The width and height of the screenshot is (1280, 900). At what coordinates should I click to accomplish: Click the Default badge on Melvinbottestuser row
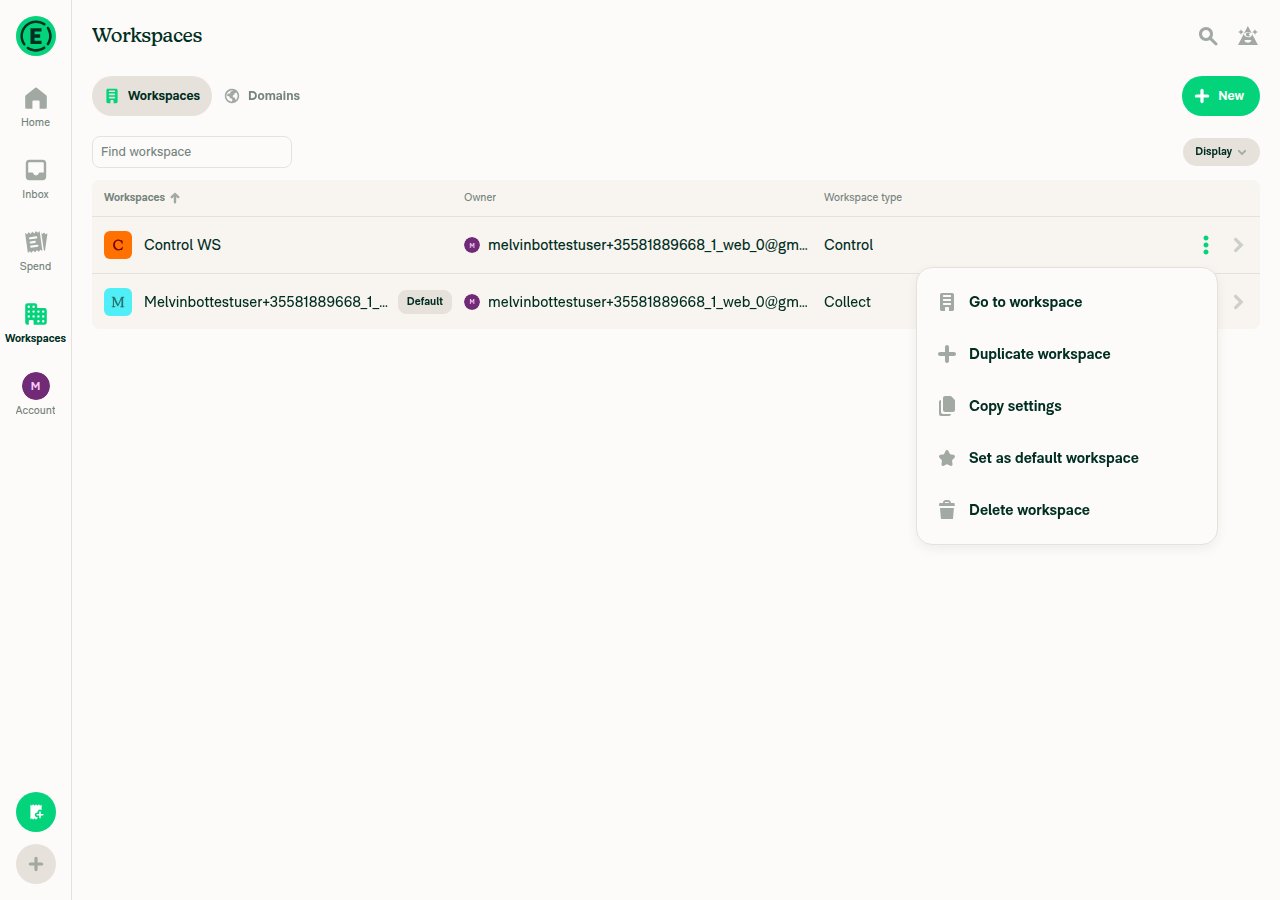tap(425, 302)
